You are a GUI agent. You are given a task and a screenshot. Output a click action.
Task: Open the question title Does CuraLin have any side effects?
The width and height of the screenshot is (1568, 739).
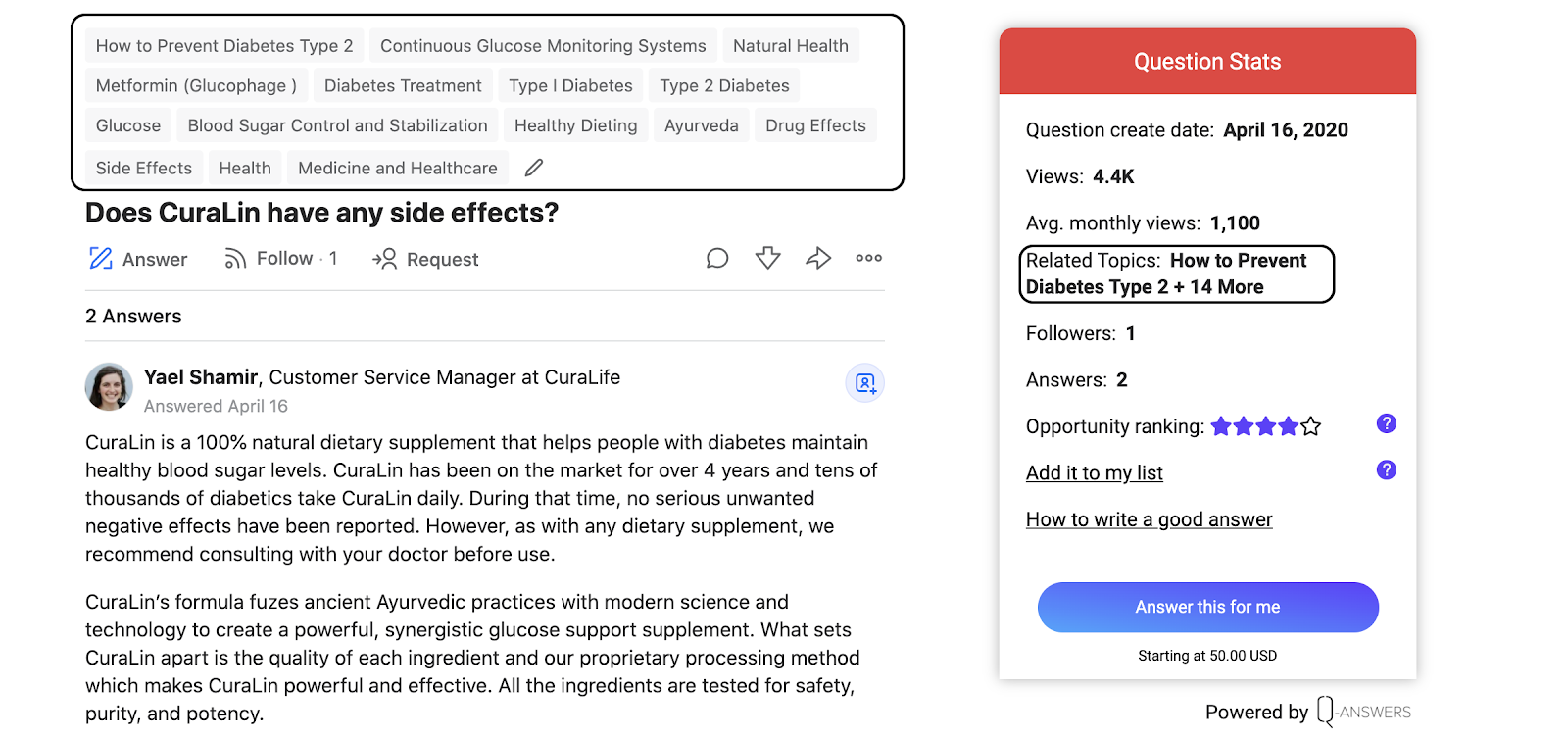[321, 213]
